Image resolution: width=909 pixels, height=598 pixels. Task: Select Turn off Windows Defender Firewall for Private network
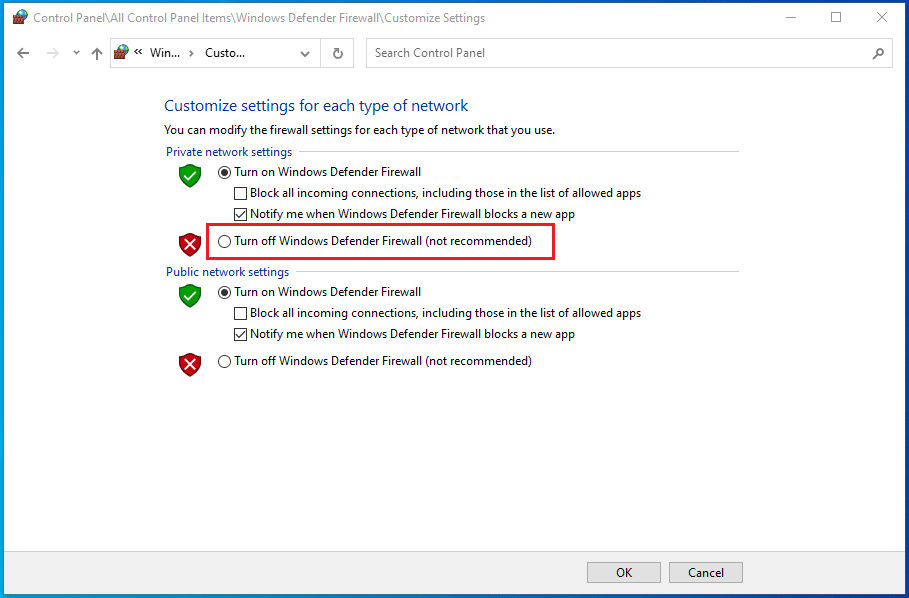pyautogui.click(x=224, y=241)
